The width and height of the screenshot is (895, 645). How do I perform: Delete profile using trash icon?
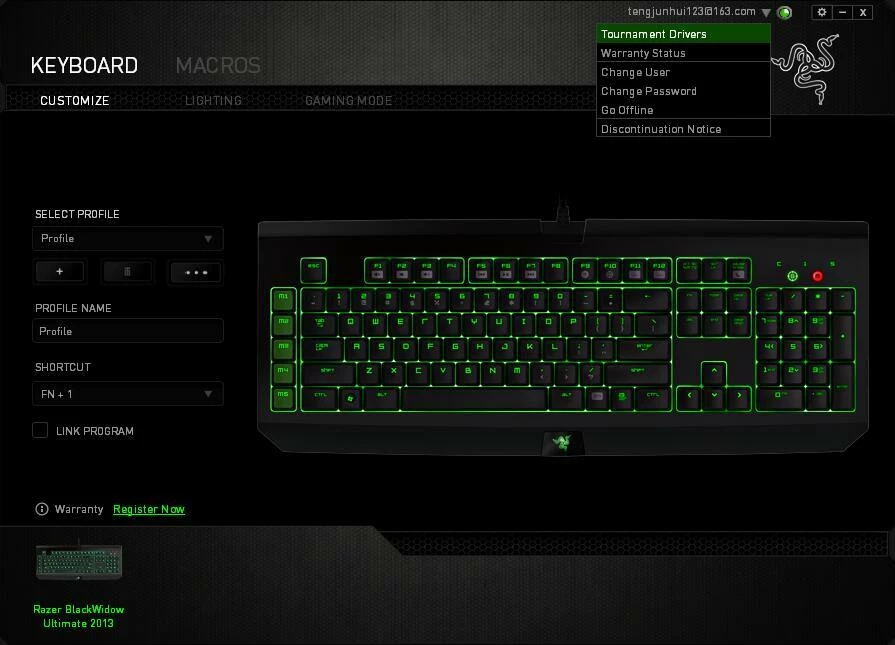point(127,272)
